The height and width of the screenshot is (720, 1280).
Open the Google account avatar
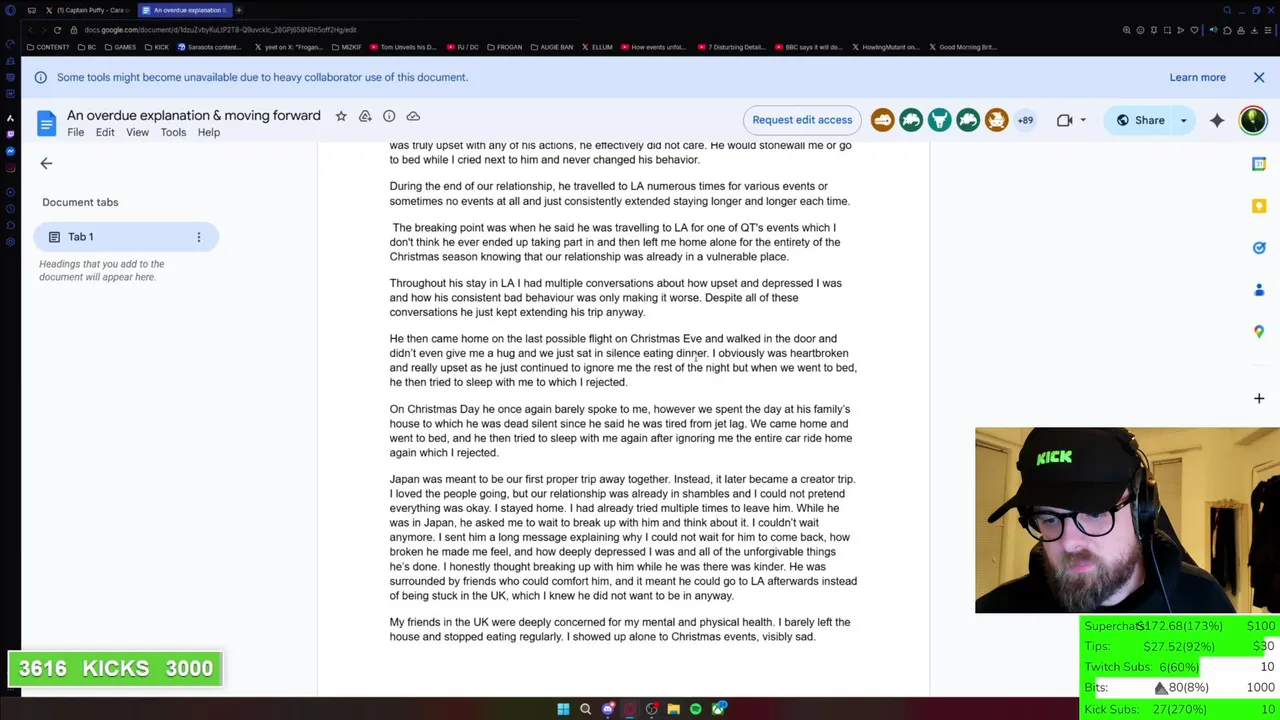(1253, 120)
